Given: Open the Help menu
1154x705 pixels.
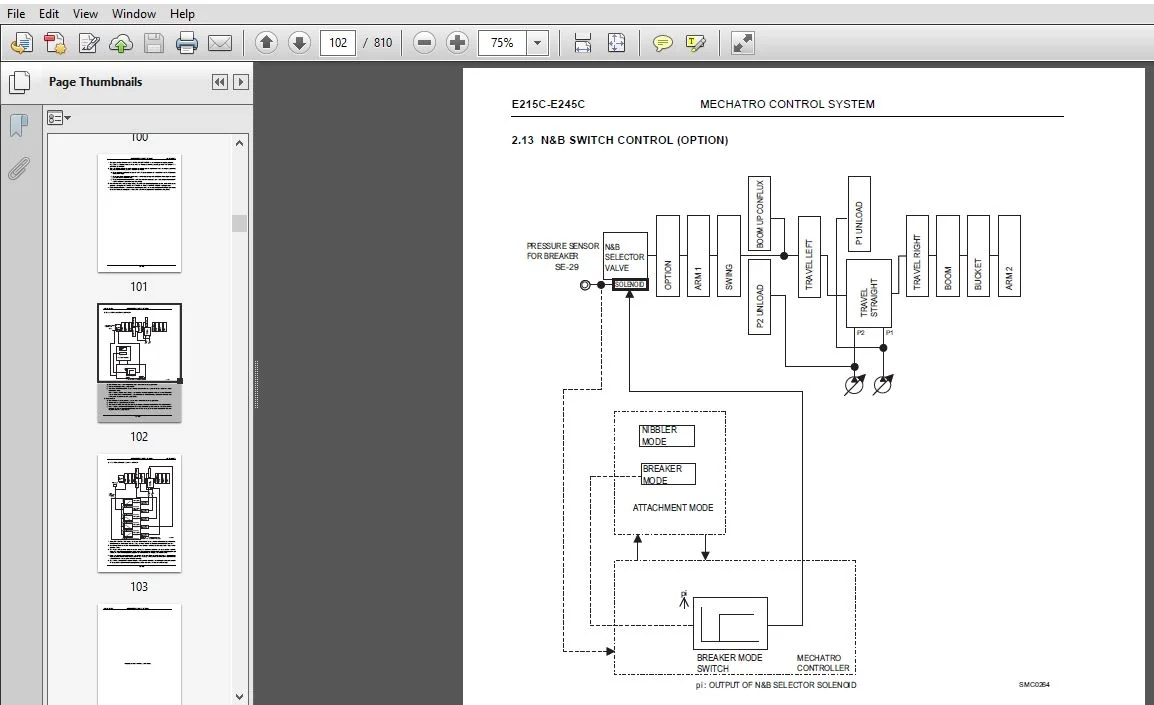Looking at the screenshot, I should [x=182, y=13].
